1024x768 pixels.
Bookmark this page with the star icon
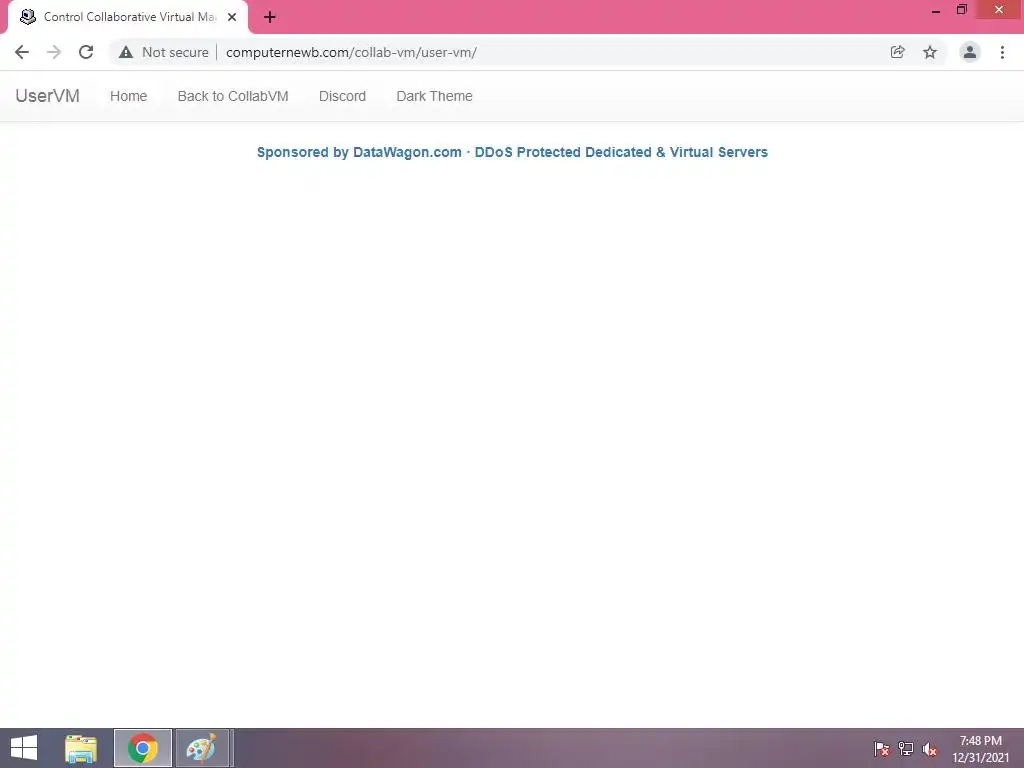(x=930, y=52)
